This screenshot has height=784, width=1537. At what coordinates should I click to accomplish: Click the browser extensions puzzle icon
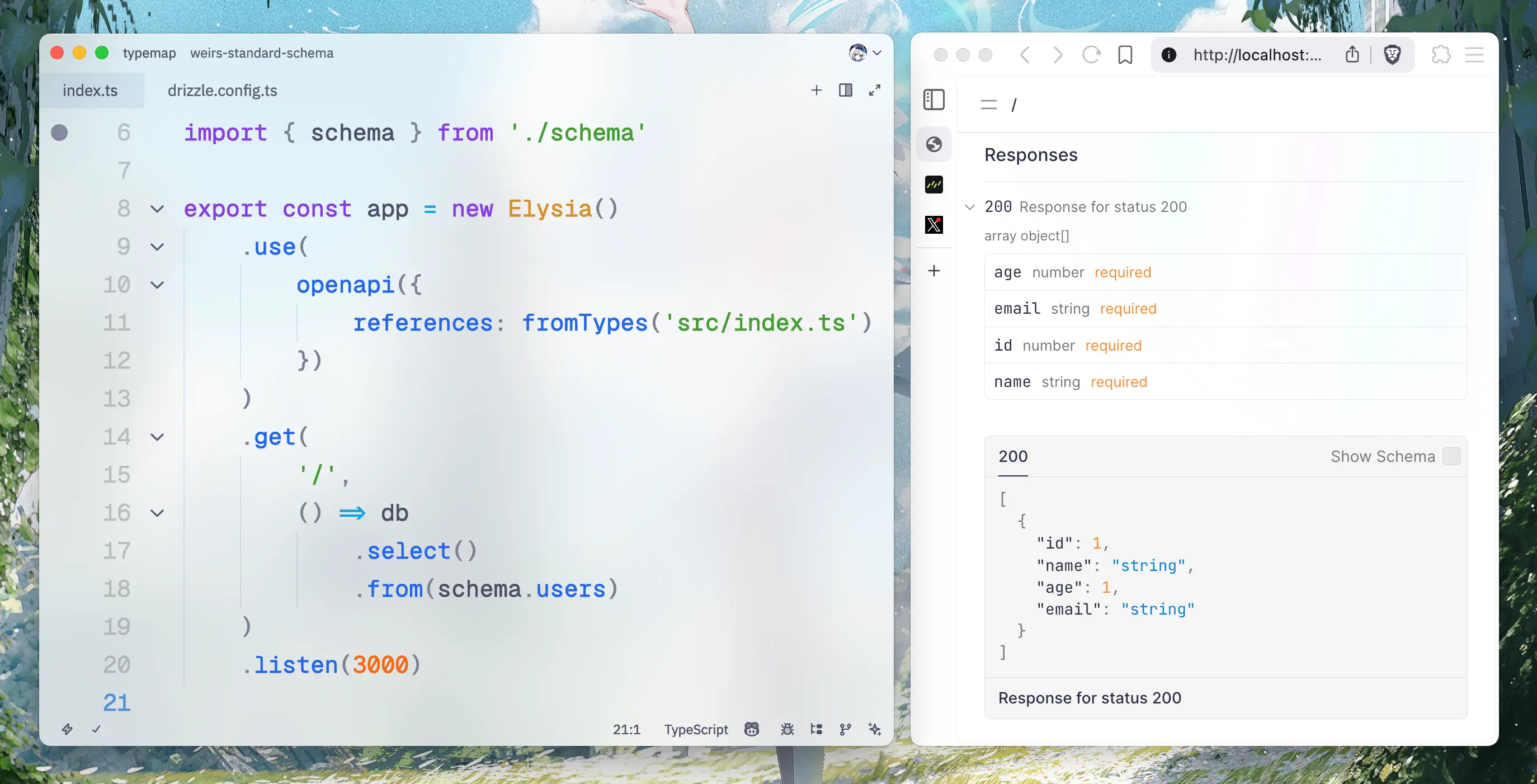(x=1441, y=55)
